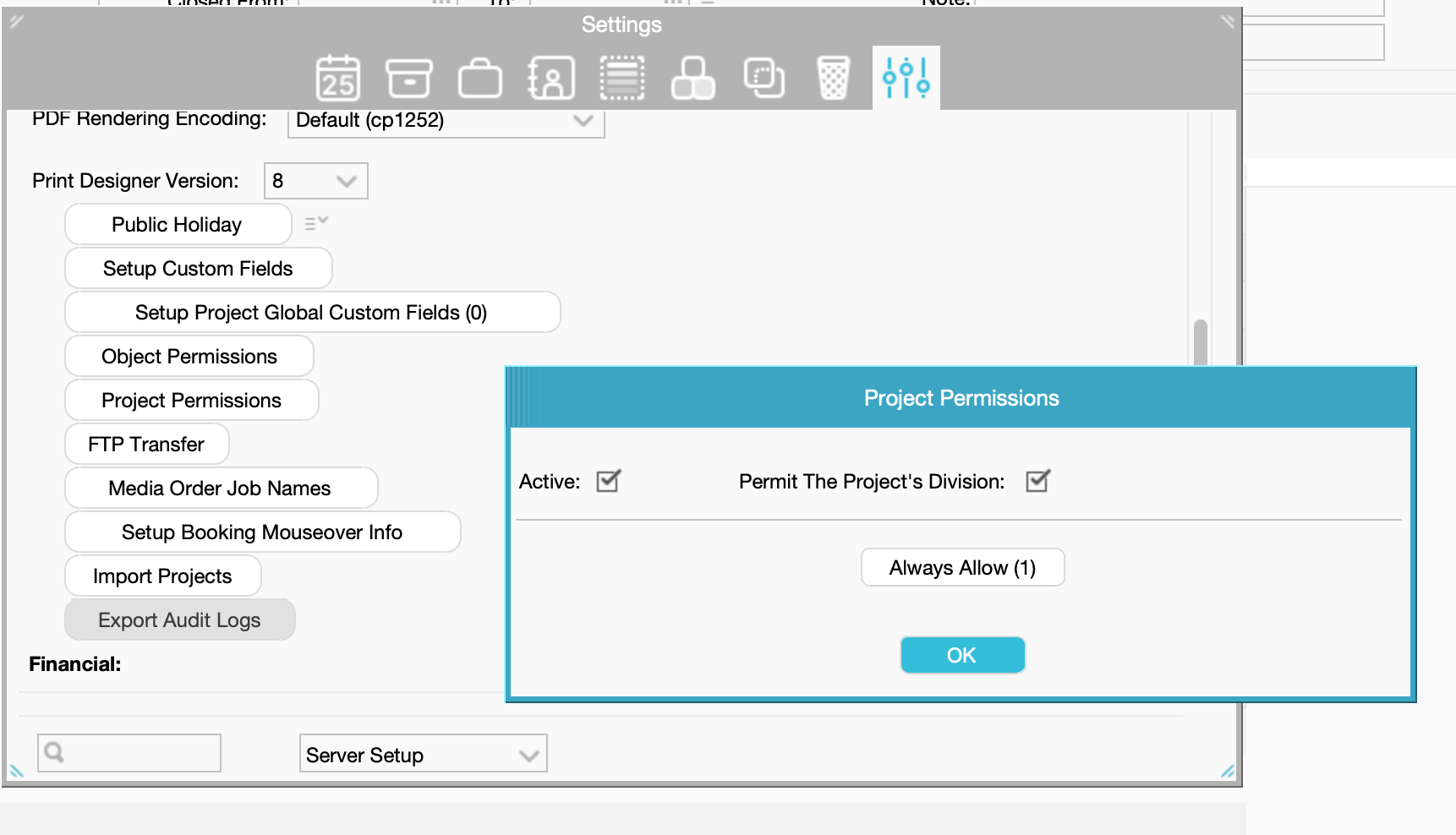
Task: Select the contacts address book icon
Action: [551, 79]
